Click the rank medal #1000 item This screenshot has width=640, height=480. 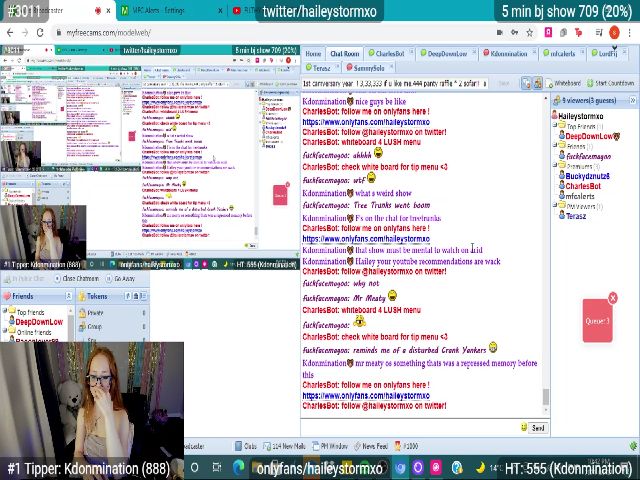(407, 446)
